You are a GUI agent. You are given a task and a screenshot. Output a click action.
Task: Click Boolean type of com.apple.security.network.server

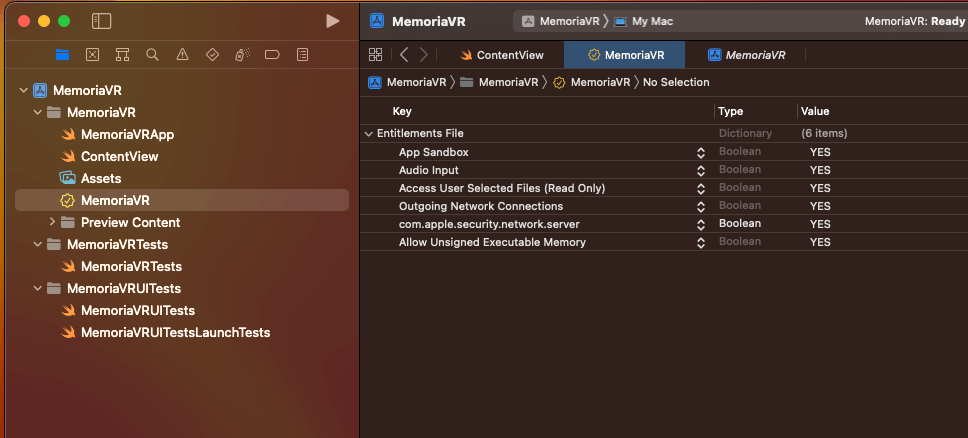tap(740, 224)
